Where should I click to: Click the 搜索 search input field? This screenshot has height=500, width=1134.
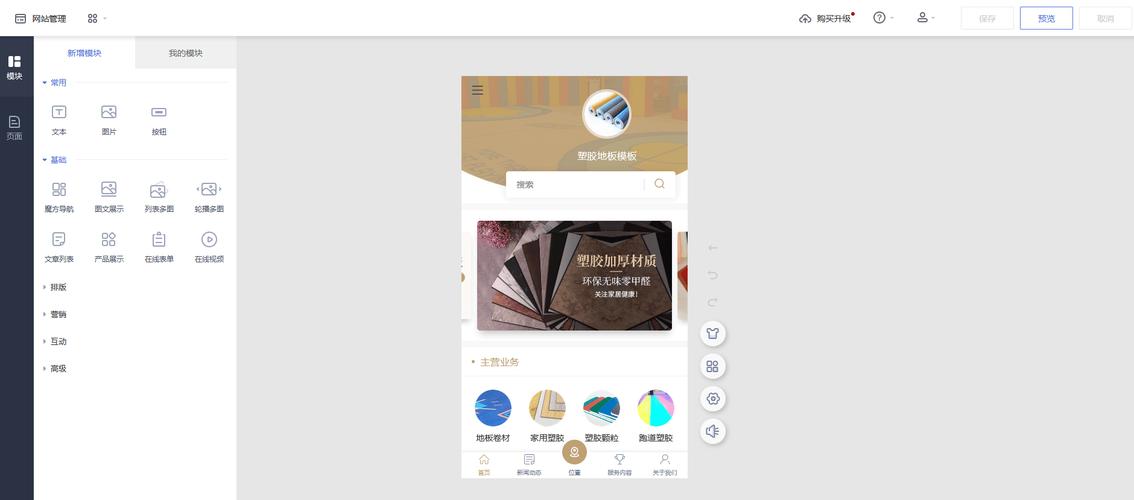pyautogui.click(x=575, y=185)
